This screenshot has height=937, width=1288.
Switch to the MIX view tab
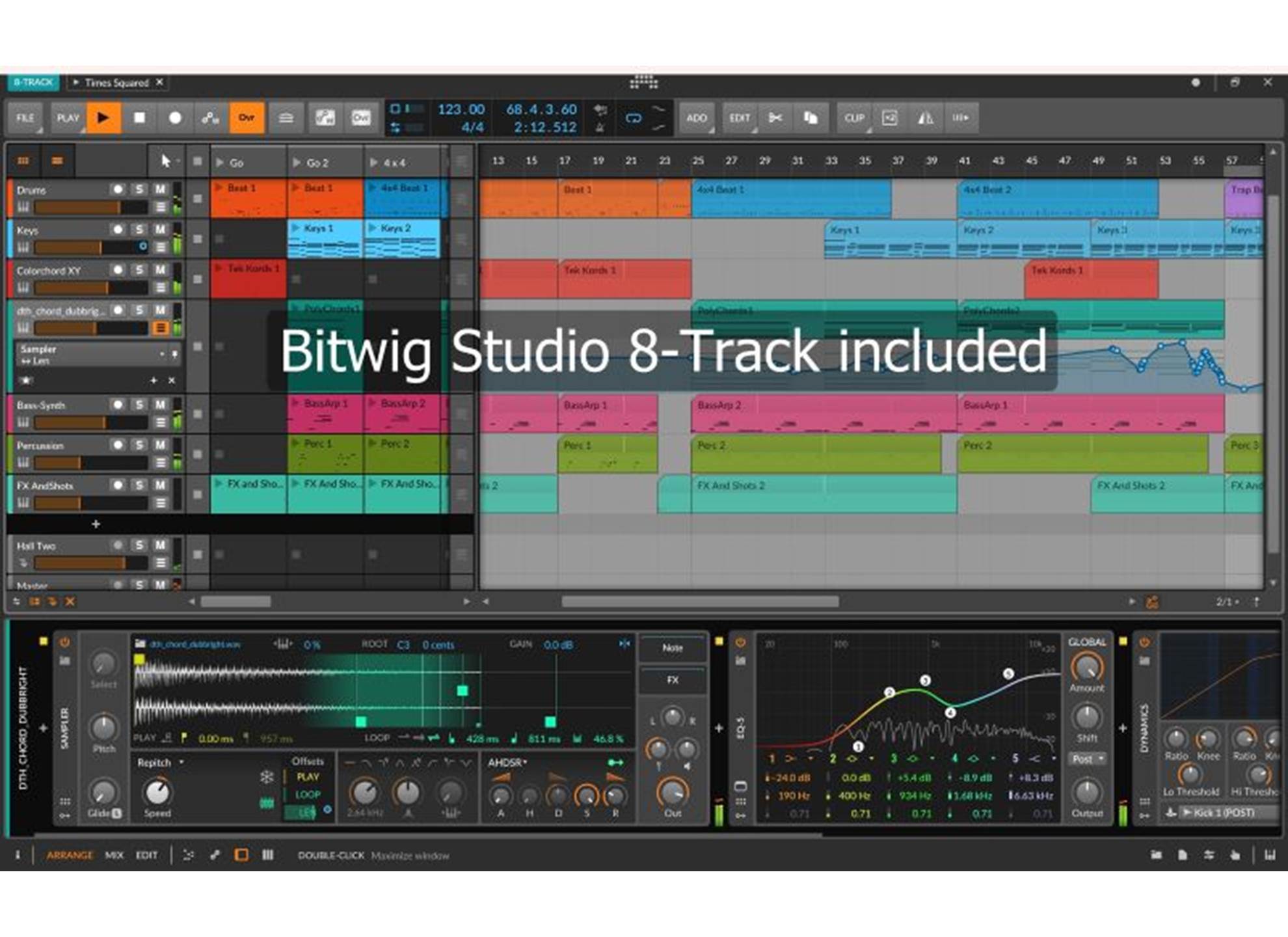point(114,855)
